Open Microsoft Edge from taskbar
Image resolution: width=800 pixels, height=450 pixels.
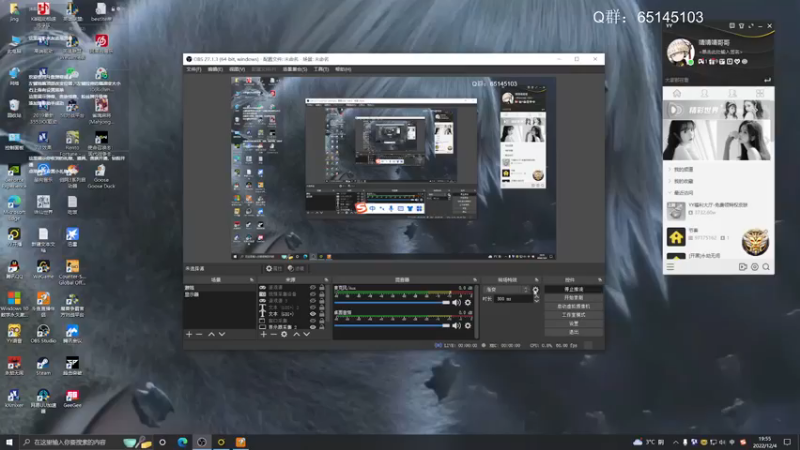coord(182,442)
